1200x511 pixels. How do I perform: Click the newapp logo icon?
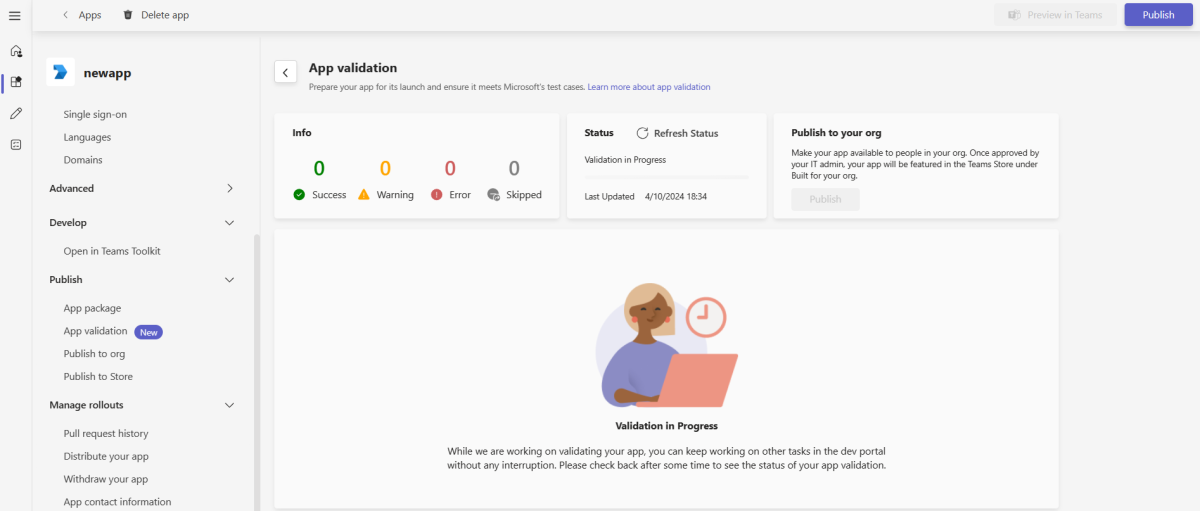coord(61,73)
